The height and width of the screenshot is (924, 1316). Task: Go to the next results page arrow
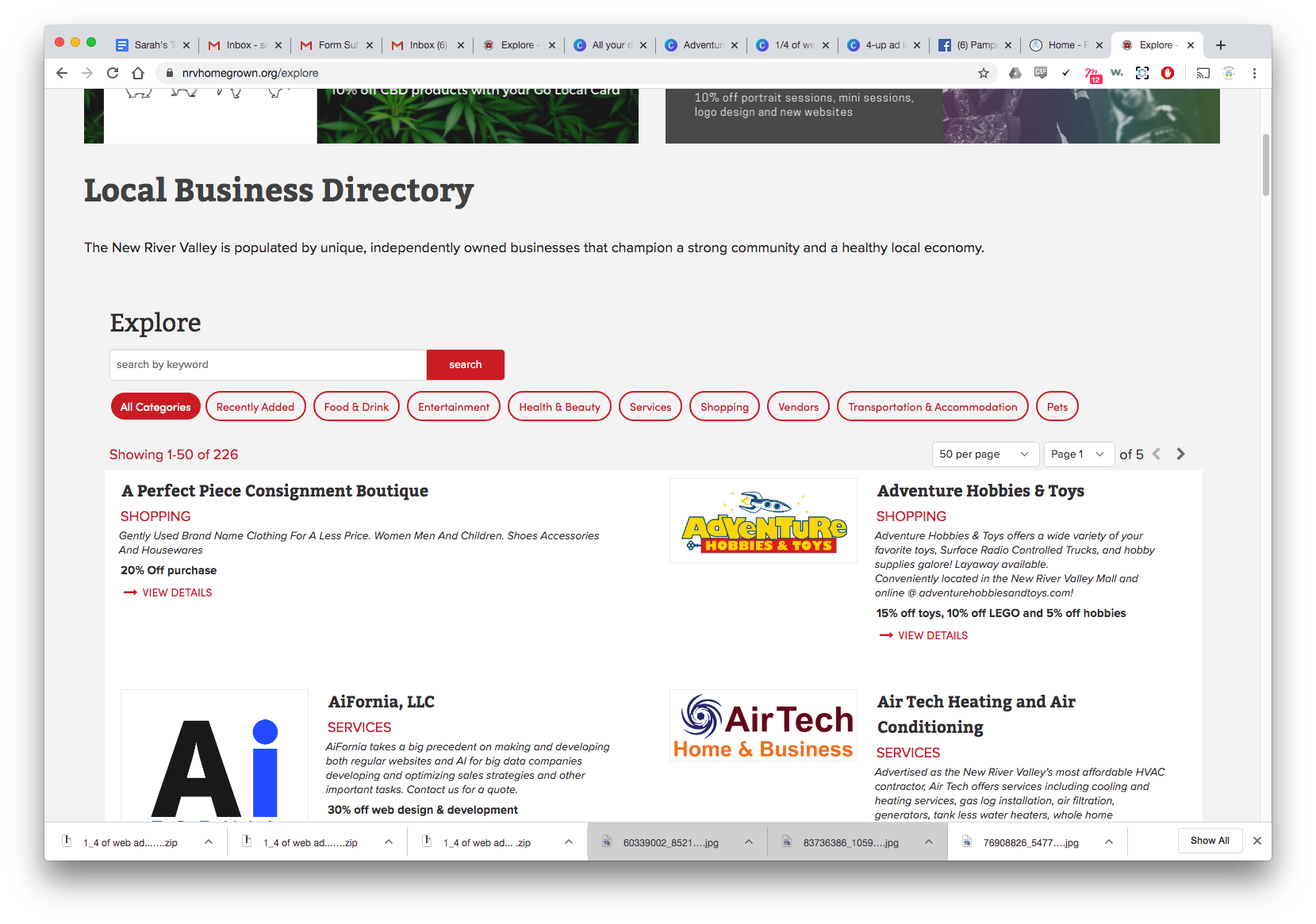tap(1180, 454)
